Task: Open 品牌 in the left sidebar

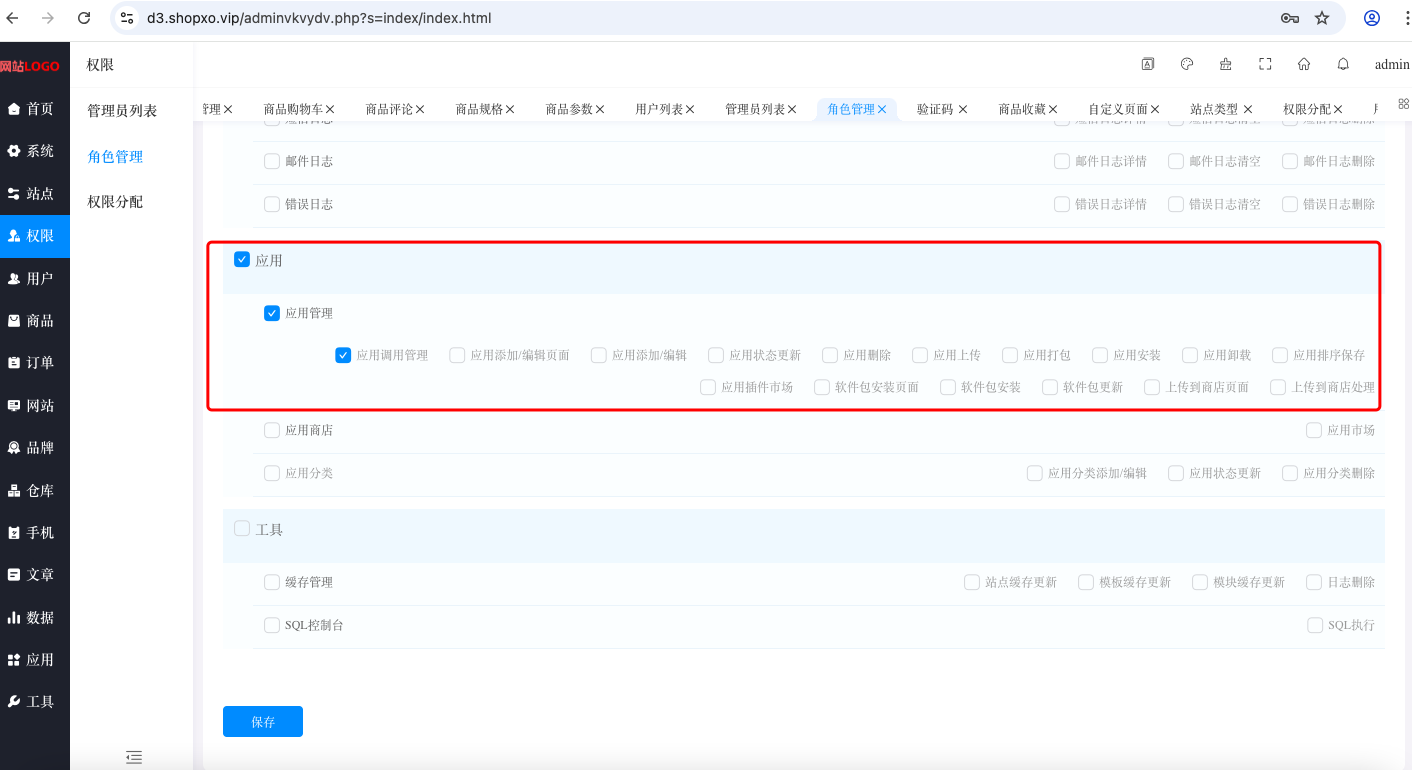Action: (x=35, y=448)
